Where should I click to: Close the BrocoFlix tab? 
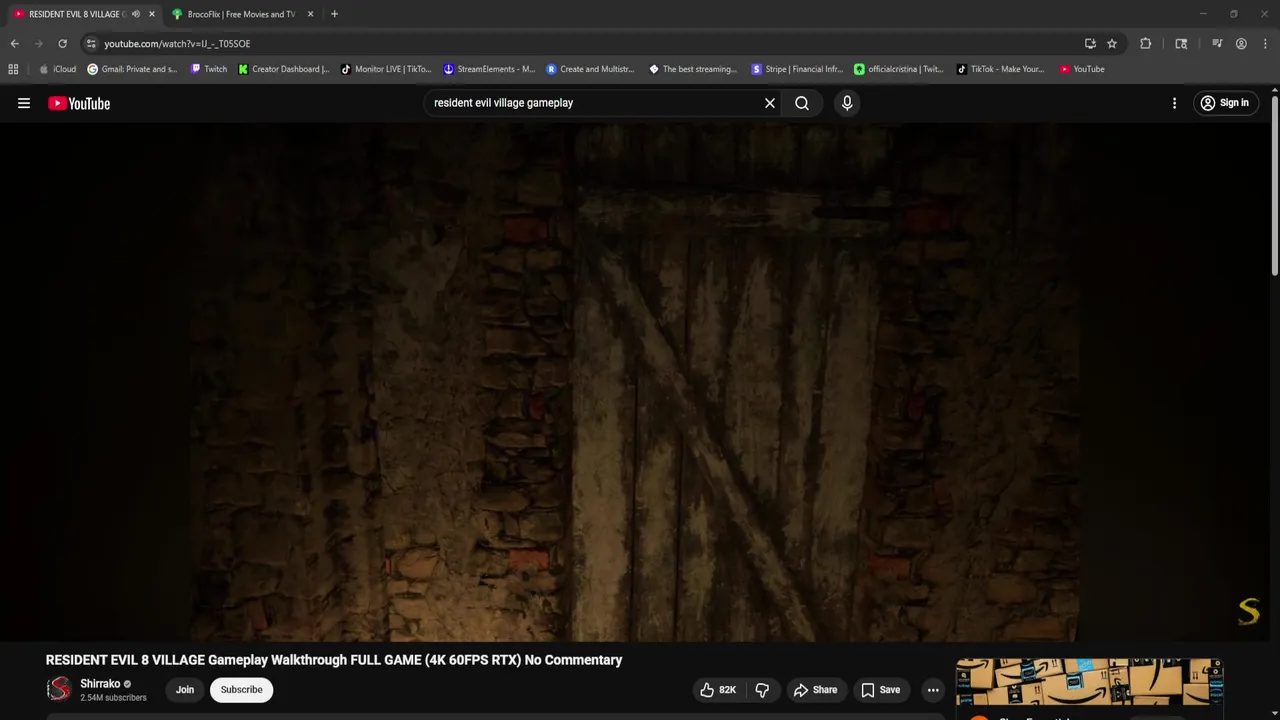coord(310,14)
